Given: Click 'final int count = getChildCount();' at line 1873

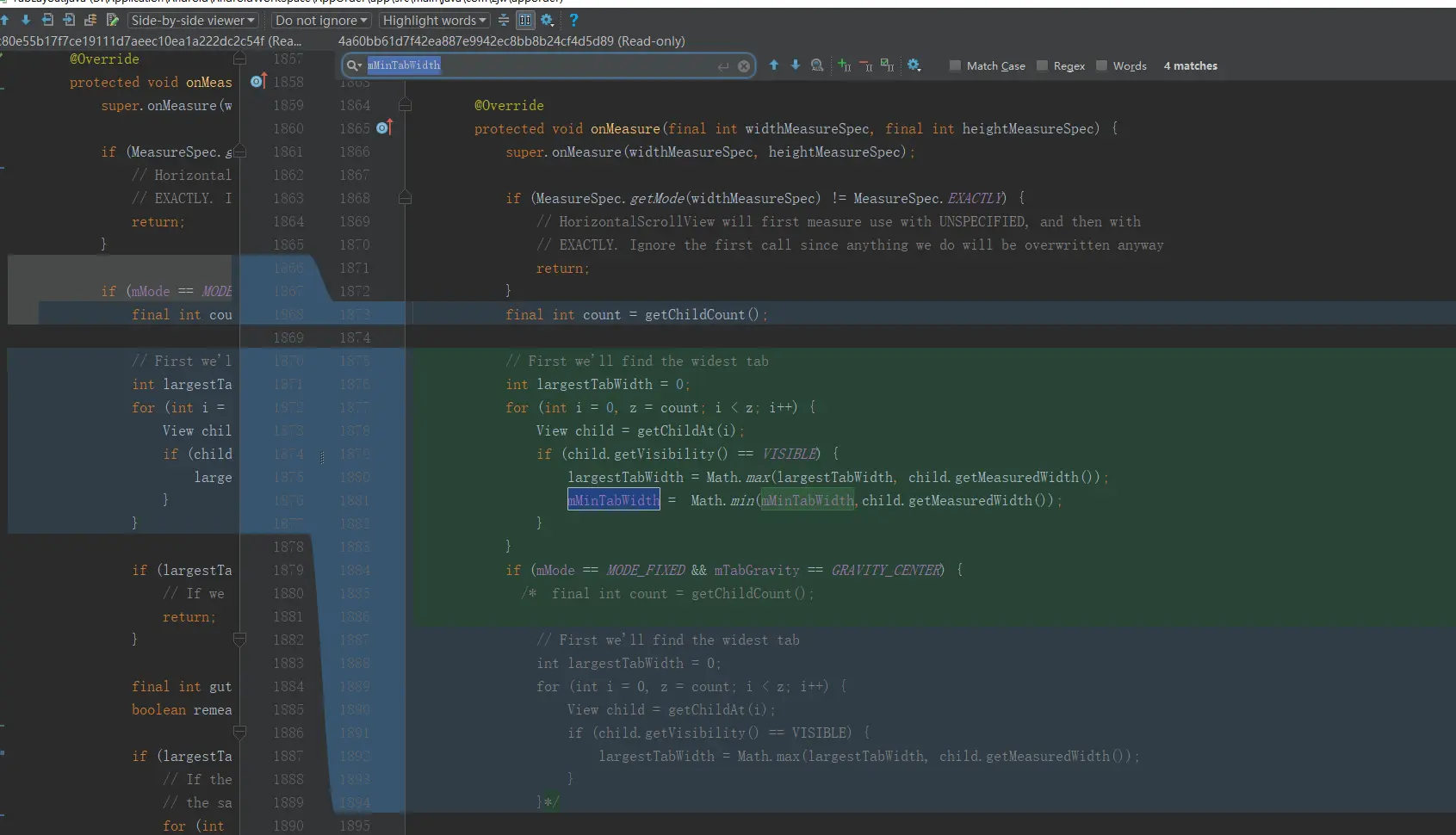Looking at the screenshot, I should click(636, 314).
